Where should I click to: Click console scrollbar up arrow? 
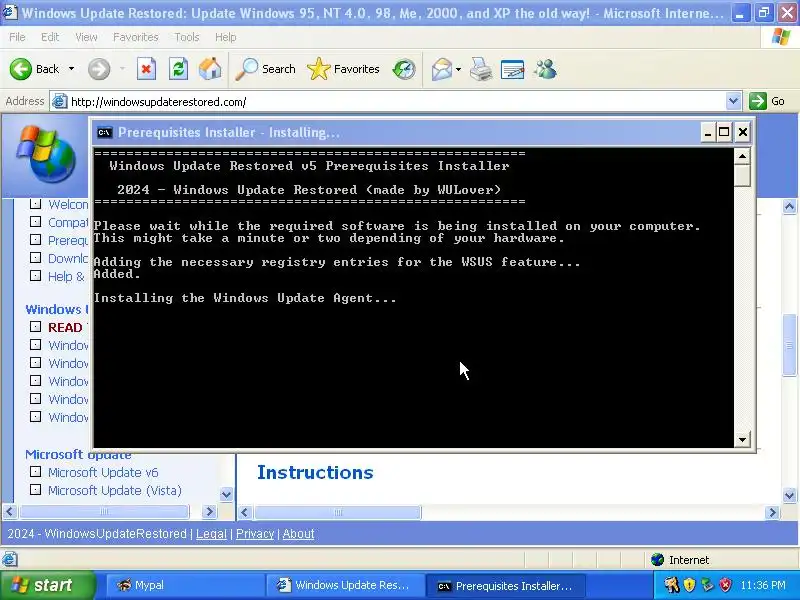pos(742,156)
